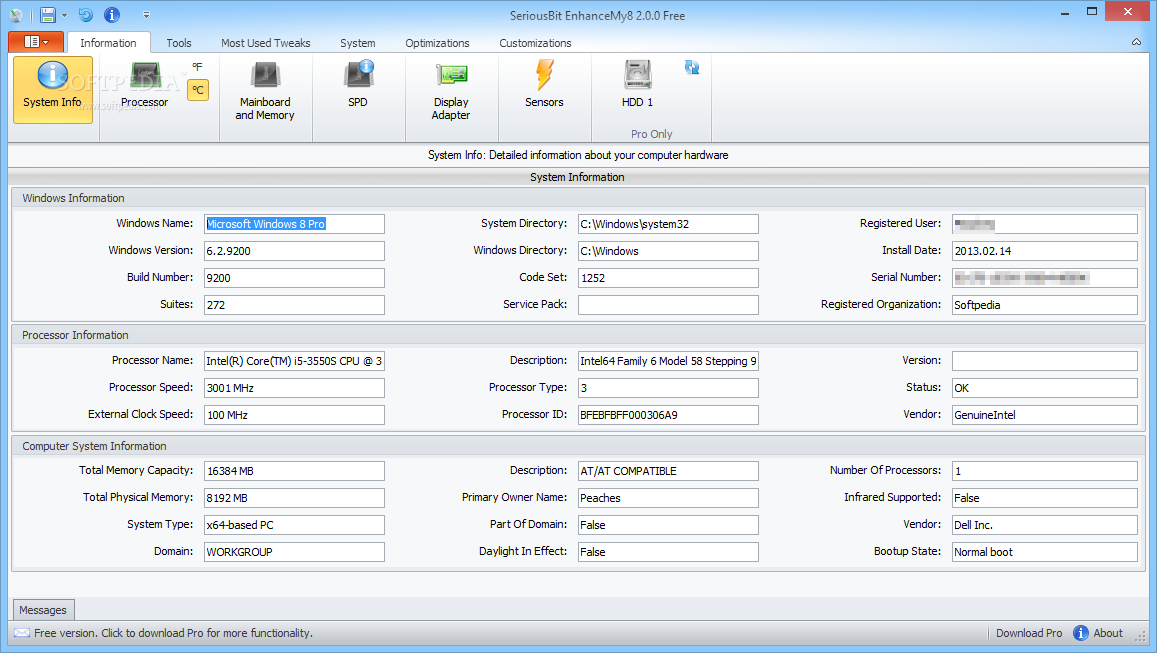
Task: Open the Messages tab at bottom
Action: tap(43, 609)
